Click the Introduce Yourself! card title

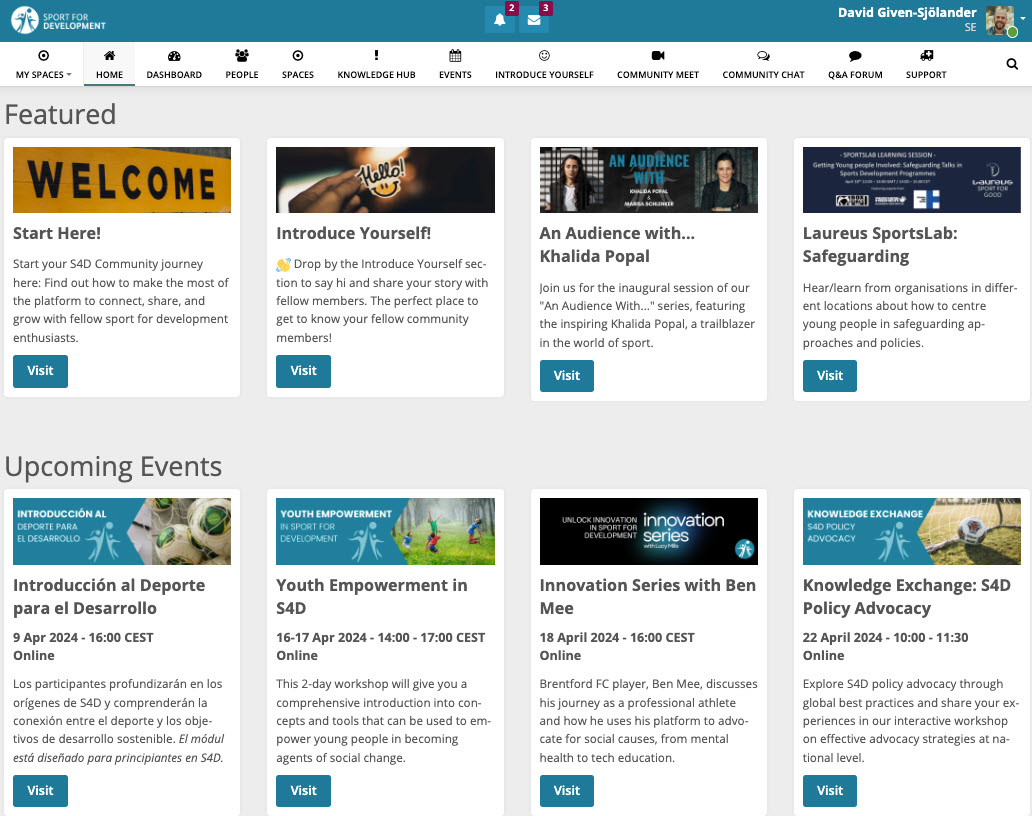click(x=353, y=233)
